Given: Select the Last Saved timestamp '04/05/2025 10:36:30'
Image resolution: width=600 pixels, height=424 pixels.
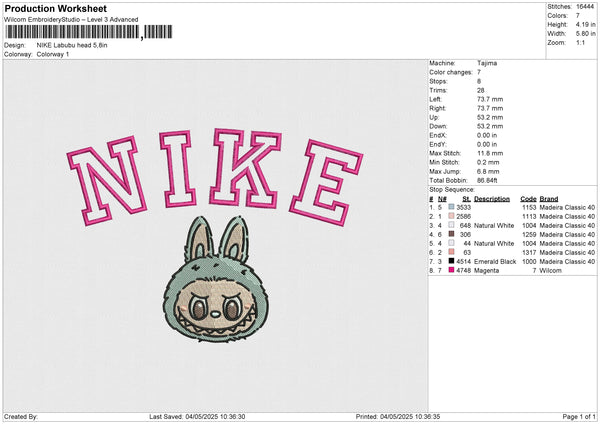Looking at the screenshot, I should point(215,416).
